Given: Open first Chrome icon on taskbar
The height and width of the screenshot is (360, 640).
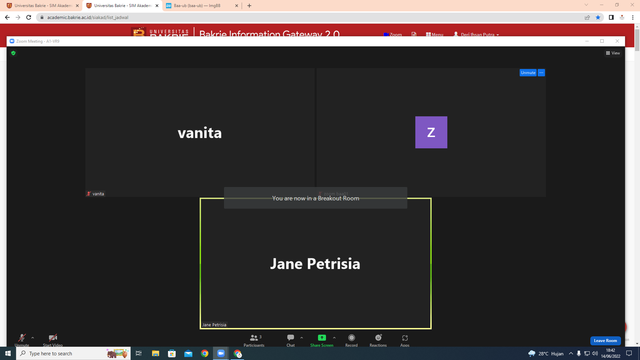Looking at the screenshot, I should (x=204, y=353).
